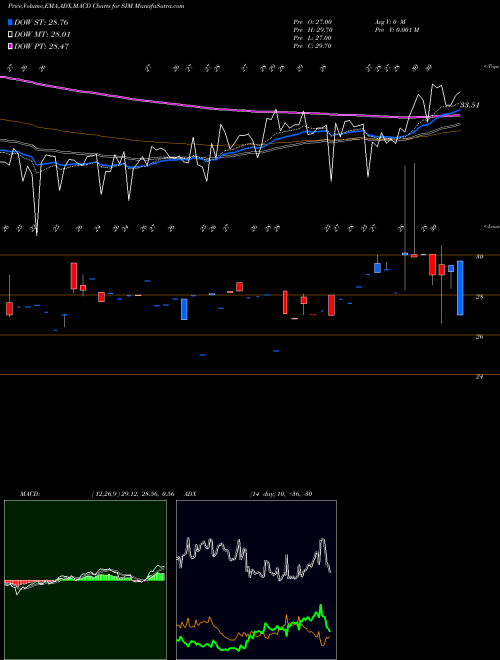The width and height of the screenshot is (500, 660).
Task: Click the '<Lows' marker label
Action: tap(491, 226)
